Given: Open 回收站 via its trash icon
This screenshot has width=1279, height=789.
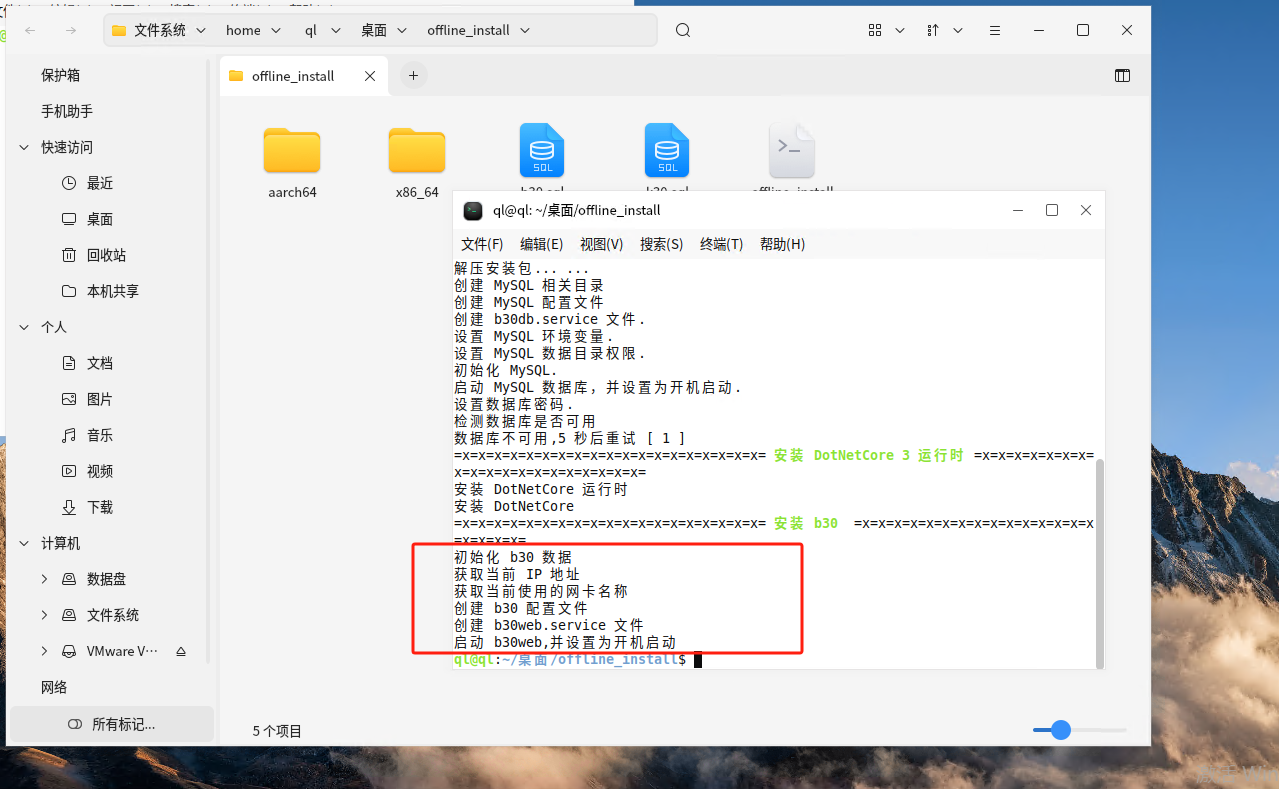Looking at the screenshot, I should (69, 255).
